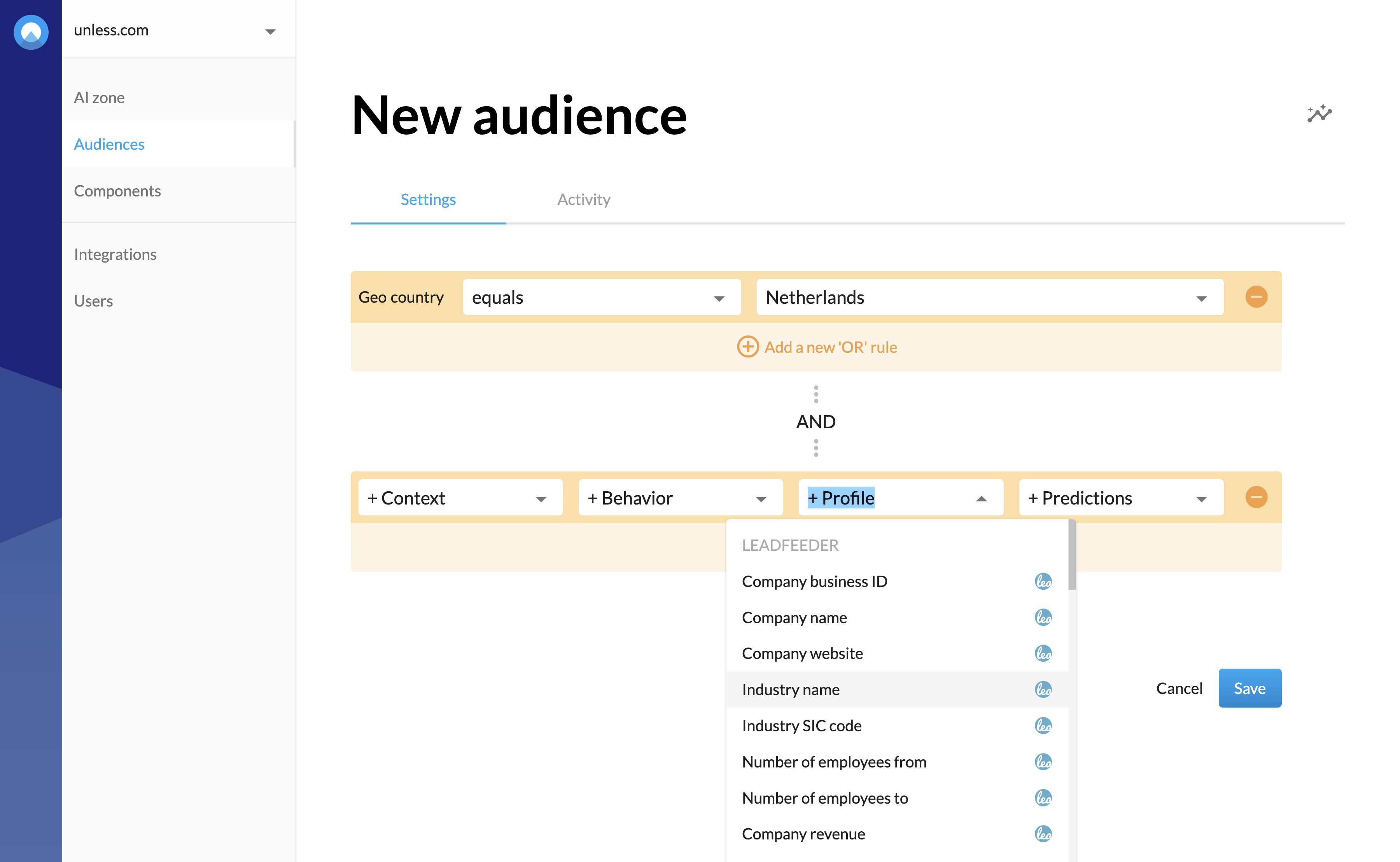The height and width of the screenshot is (862, 1400).
Task: Click Leadfeeder icon beside Number of employees from
Action: (x=1043, y=762)
